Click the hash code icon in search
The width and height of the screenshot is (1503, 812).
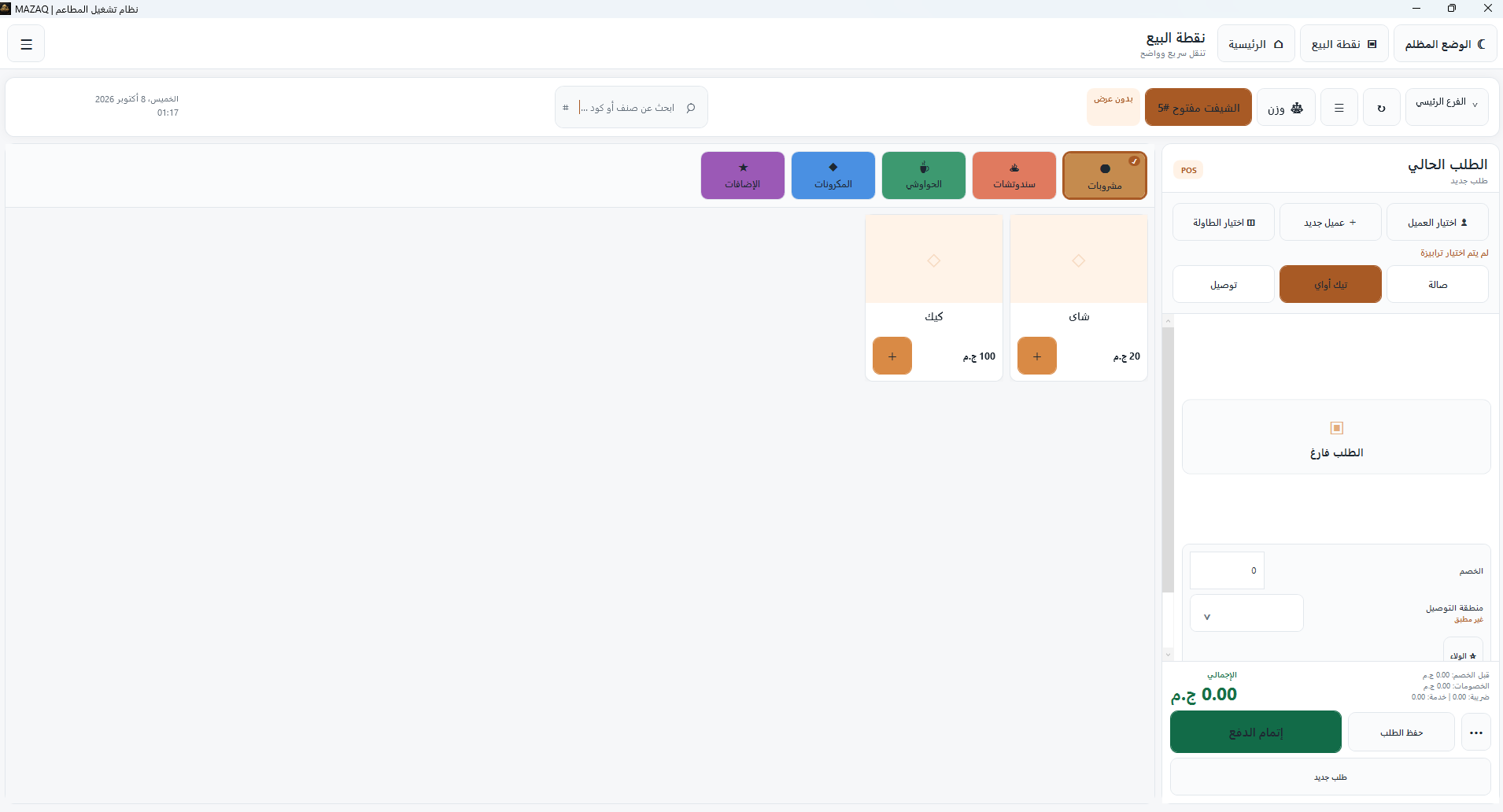click(566, 108)
